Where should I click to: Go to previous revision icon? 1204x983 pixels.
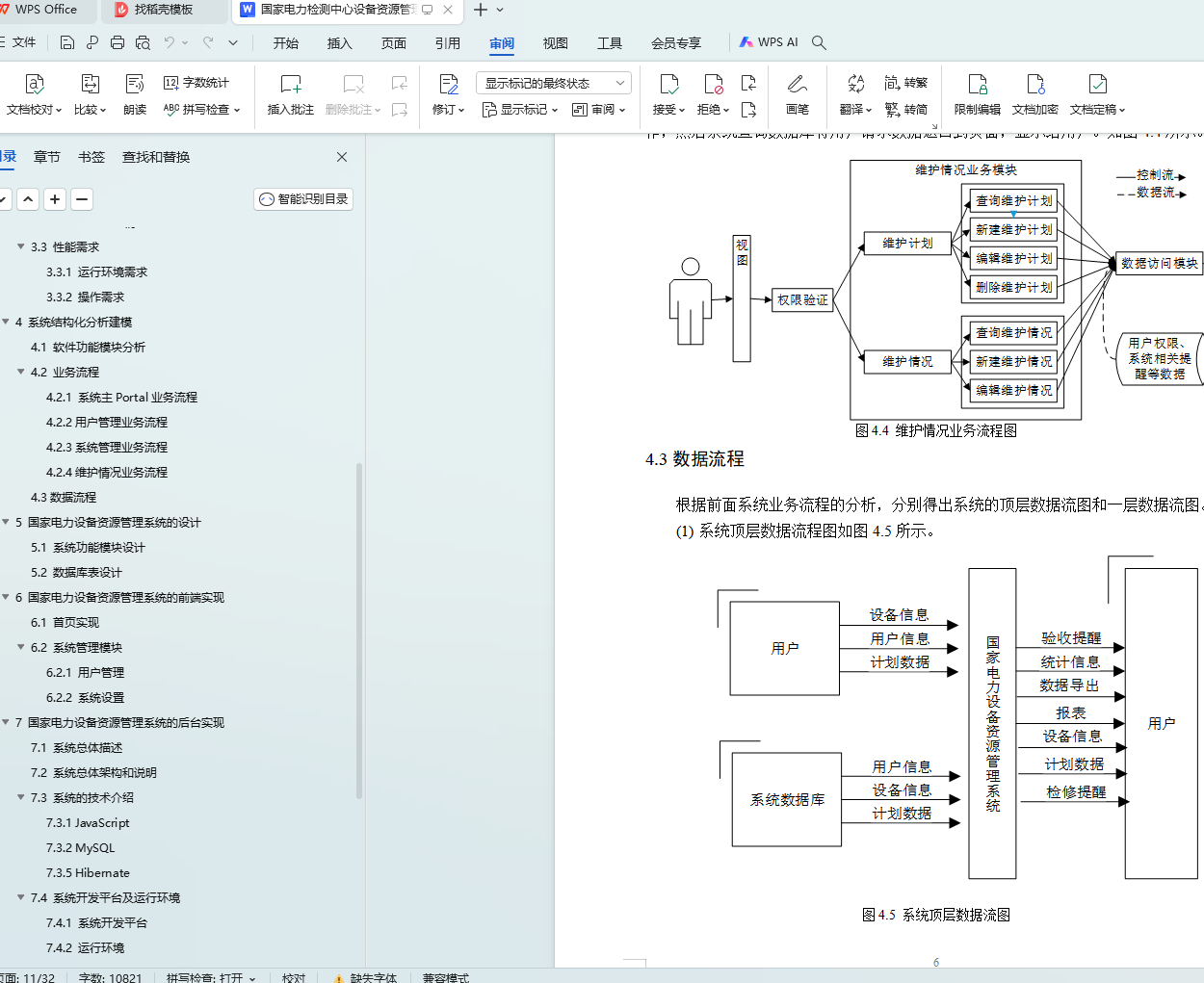(x=748, y=83)
